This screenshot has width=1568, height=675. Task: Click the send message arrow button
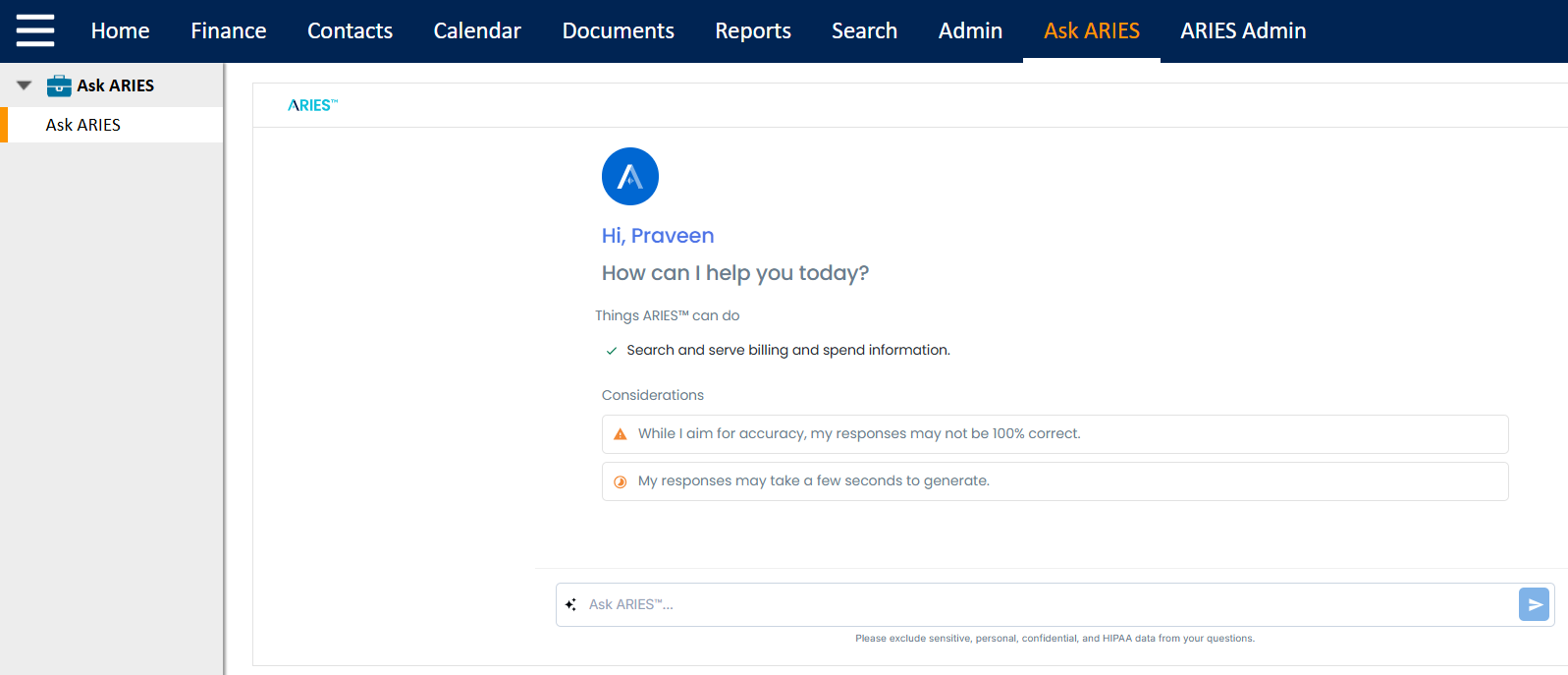tap(1534, 604)
